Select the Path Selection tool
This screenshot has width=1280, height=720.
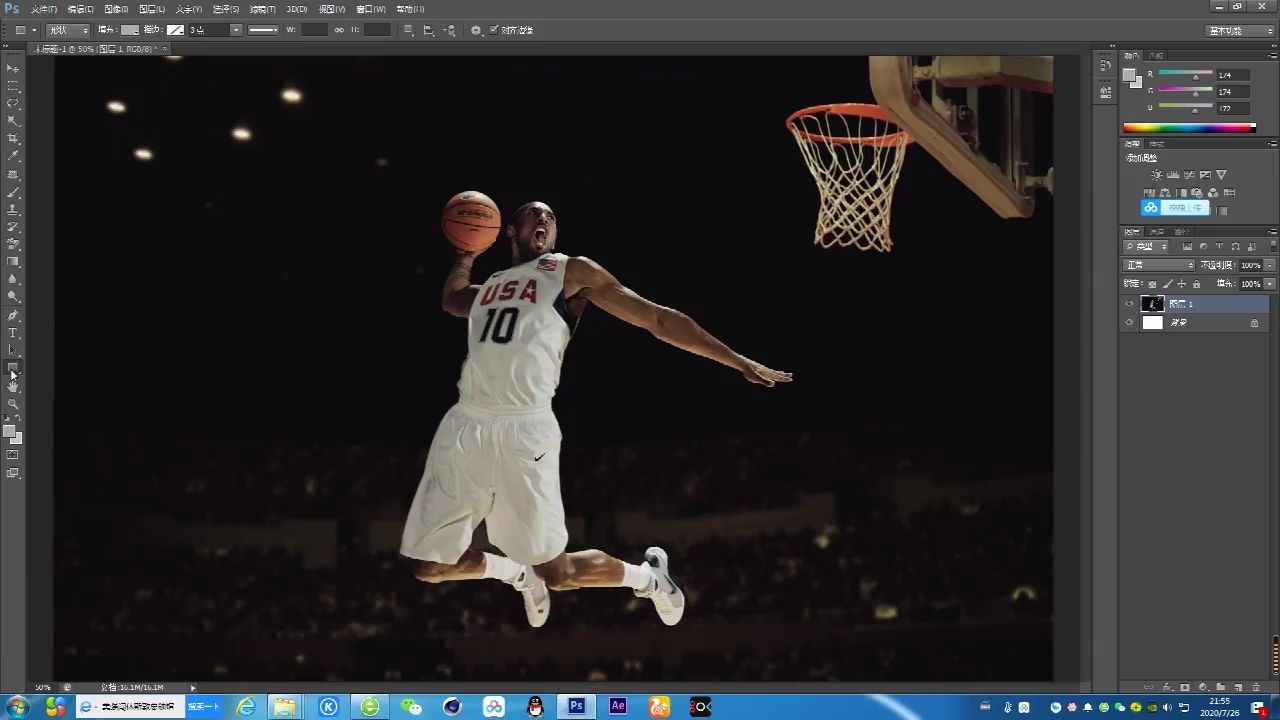point(13,350)
